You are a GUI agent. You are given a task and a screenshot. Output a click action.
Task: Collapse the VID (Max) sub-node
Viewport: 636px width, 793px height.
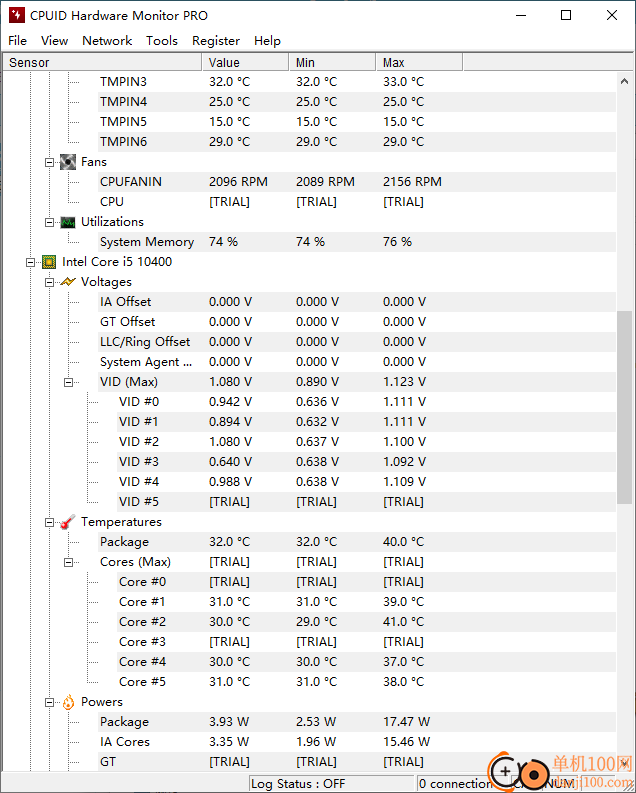point(68,382)
